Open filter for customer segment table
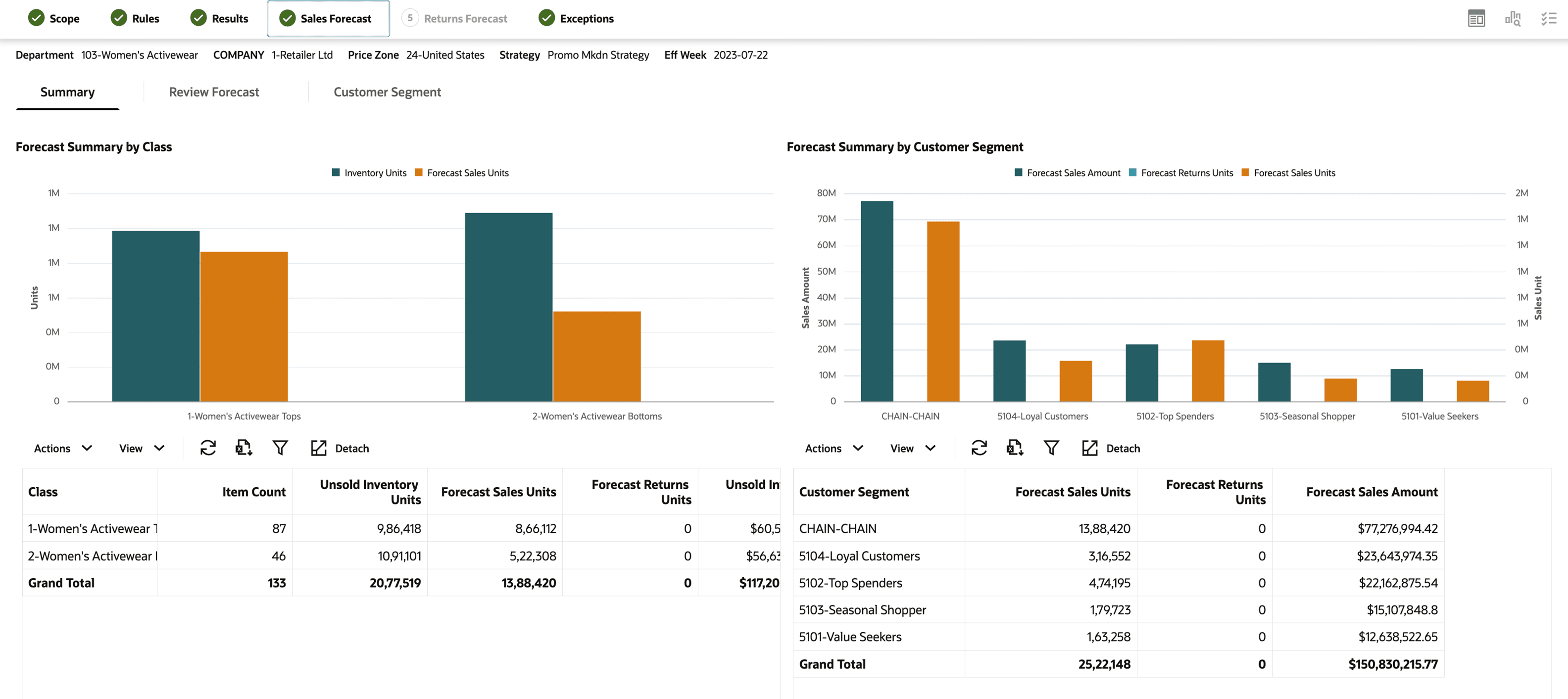 tap(1051, 448)
